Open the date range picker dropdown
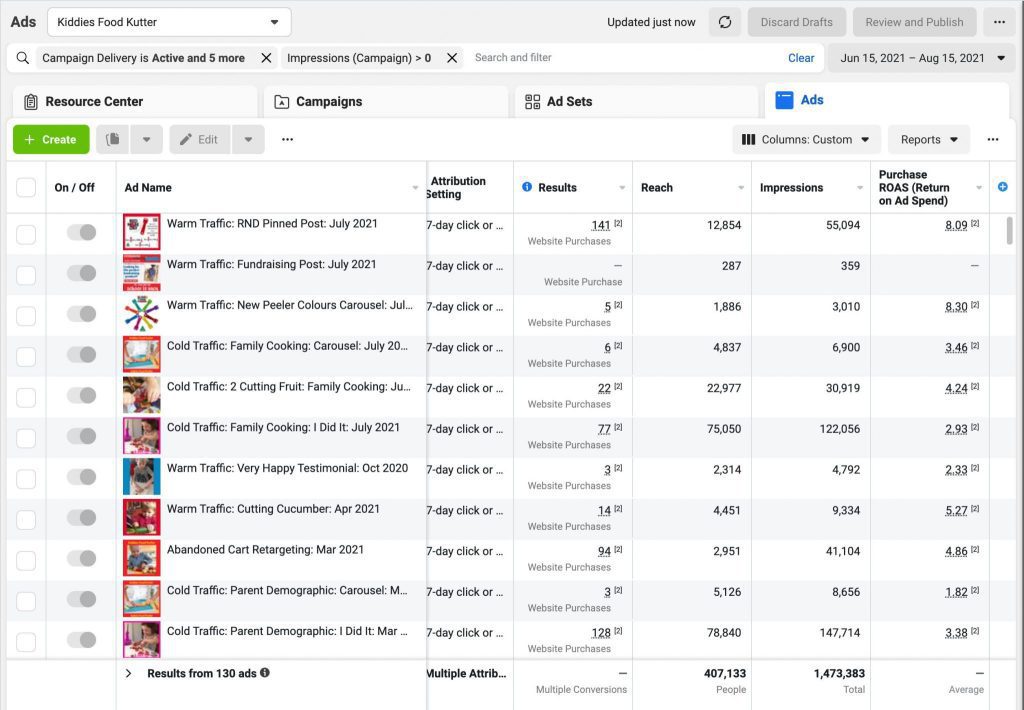Image resolution: width=1024 pixels, height=710 pixels. click(x=922, y=58)
